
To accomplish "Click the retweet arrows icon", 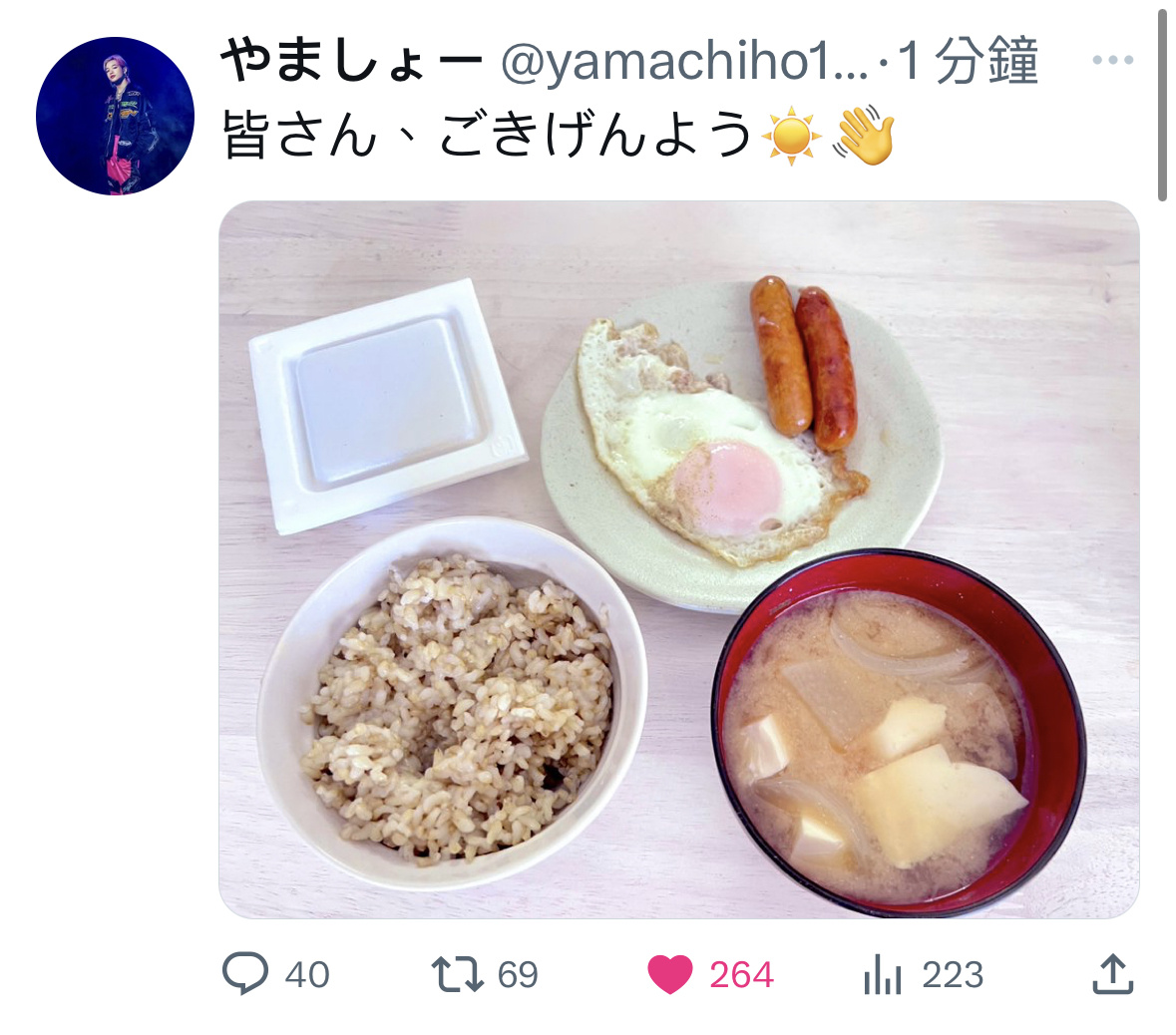I will pyautogui.click(x=458, y=974).
